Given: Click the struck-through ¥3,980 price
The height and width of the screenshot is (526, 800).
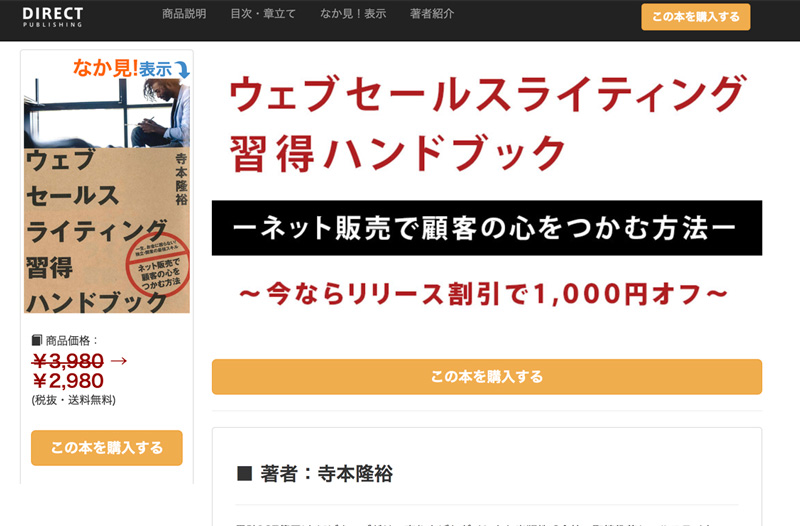Looking at the screenshot, I should click(67, 361).
